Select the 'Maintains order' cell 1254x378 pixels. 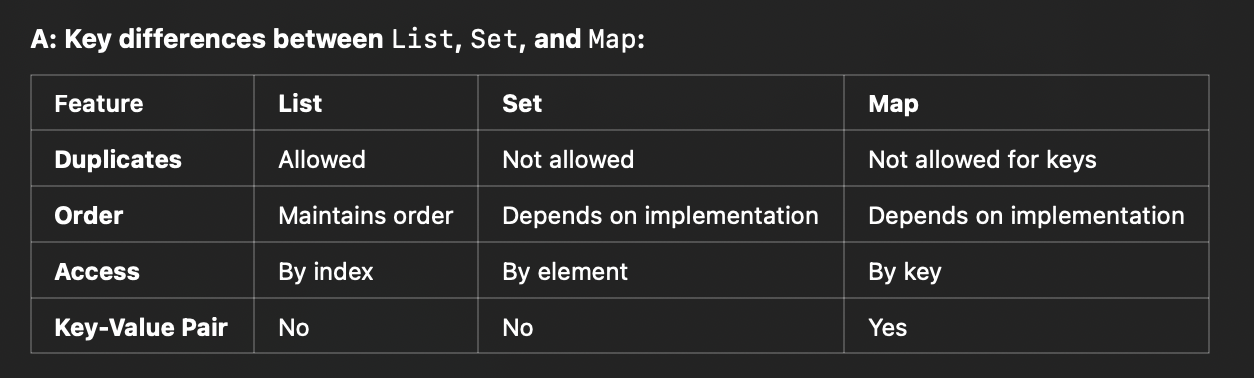point(366,215)
